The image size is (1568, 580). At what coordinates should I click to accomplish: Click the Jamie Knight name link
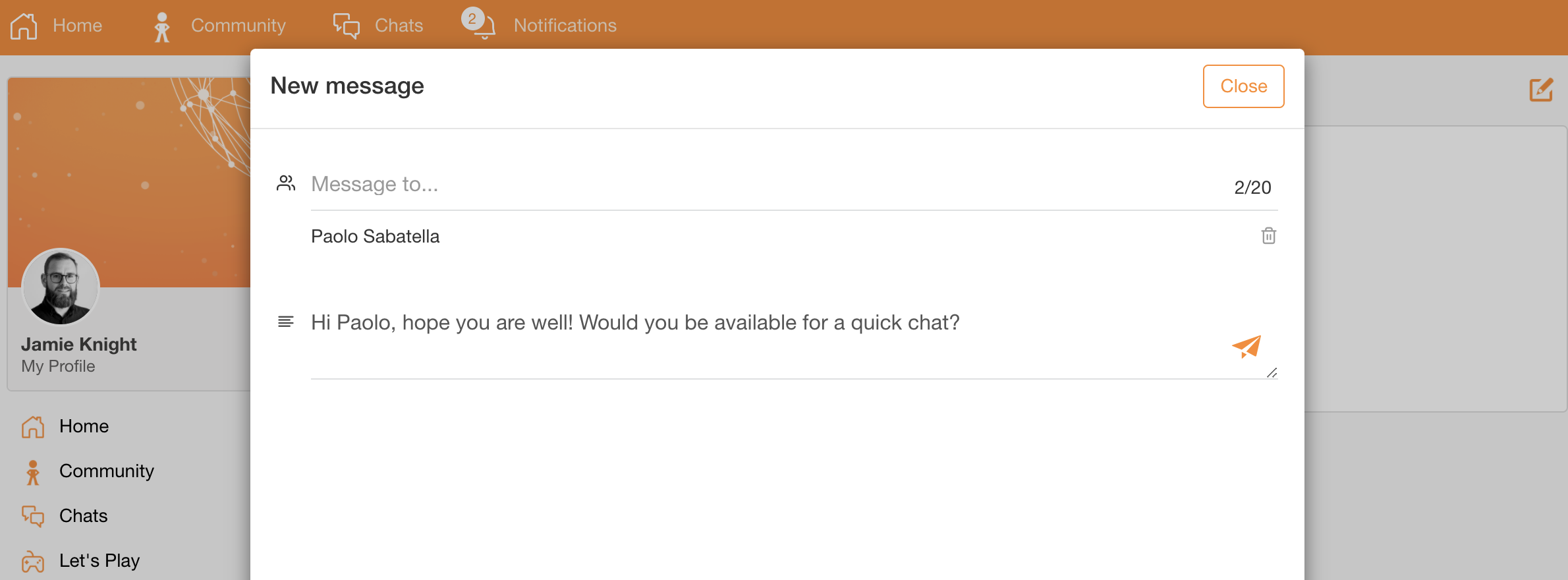pos(78,345)
